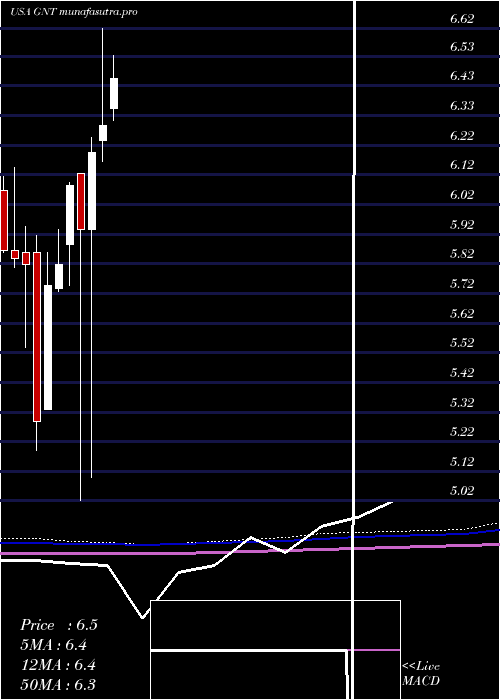The height and width of the screenshot is (700, 500).
Task: Select the 6.62 price axis label
Action: coord(462,19)
